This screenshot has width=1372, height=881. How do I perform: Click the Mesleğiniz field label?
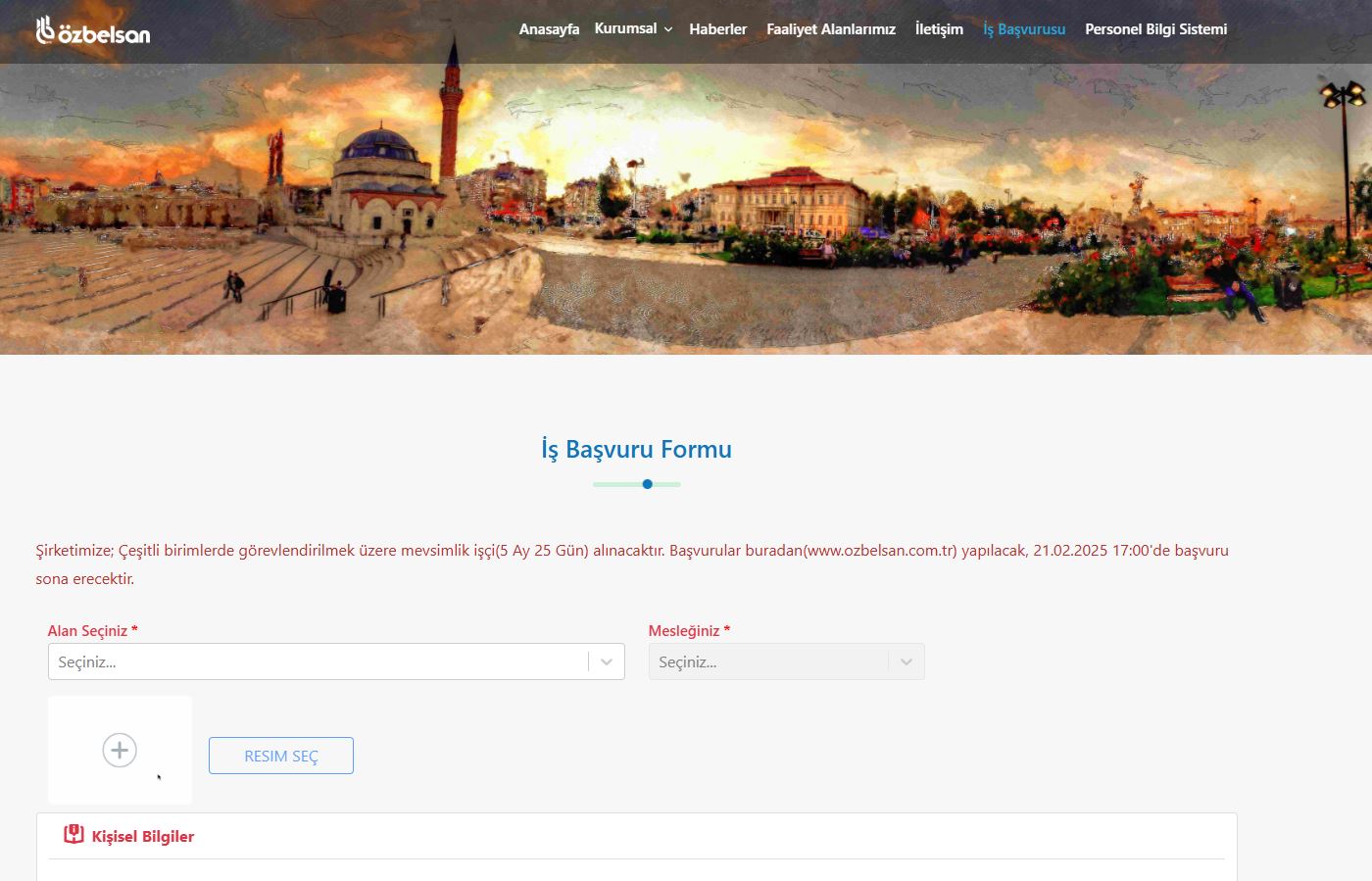[x=690, y=631]
